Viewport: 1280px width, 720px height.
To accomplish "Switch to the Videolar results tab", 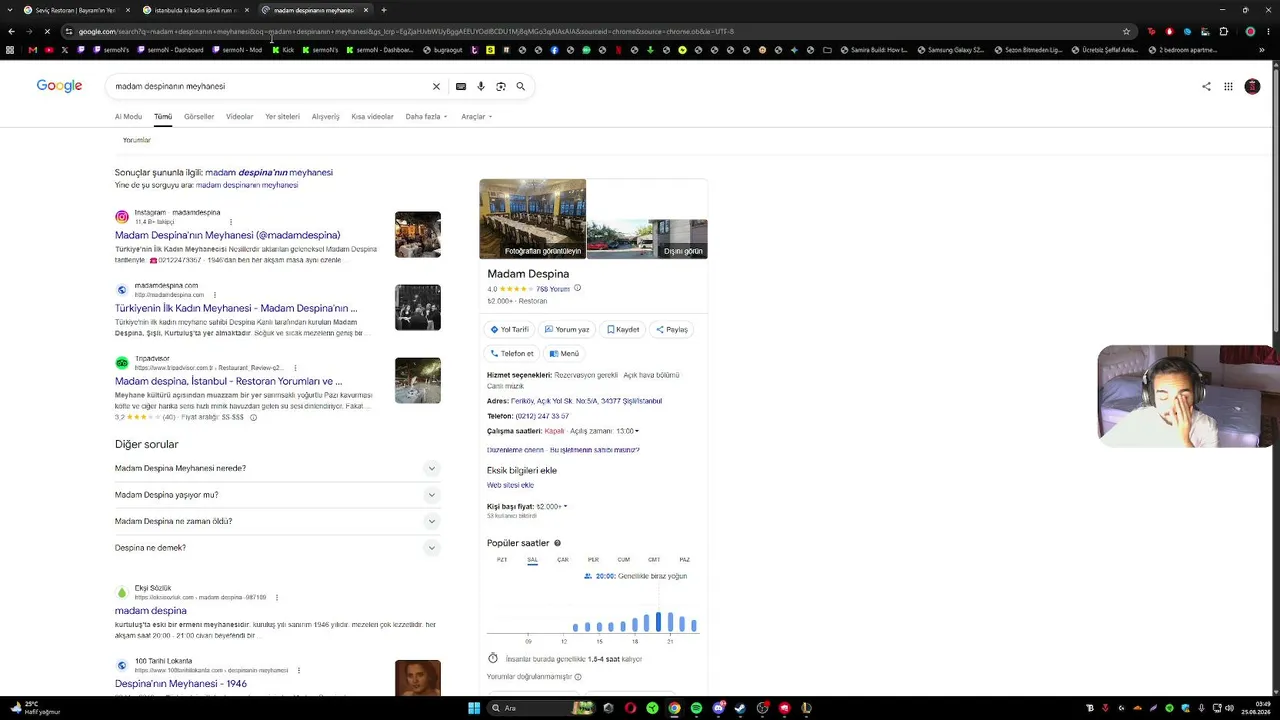I will tap(240, 116).
